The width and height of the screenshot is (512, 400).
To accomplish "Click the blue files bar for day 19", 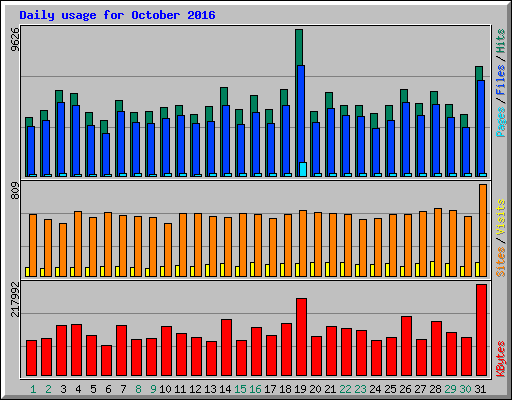I will pyautogui.click(x=301, y=113).
